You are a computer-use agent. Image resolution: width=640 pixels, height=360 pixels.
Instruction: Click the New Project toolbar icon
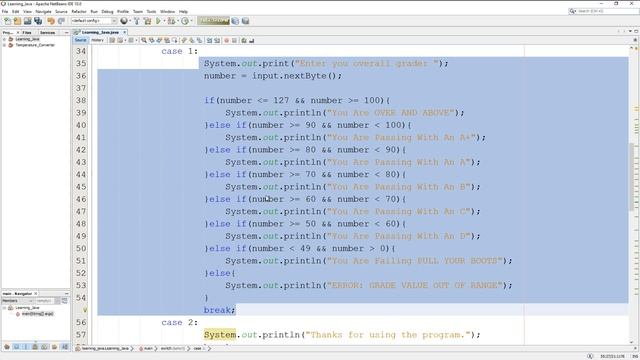point(17,21)
